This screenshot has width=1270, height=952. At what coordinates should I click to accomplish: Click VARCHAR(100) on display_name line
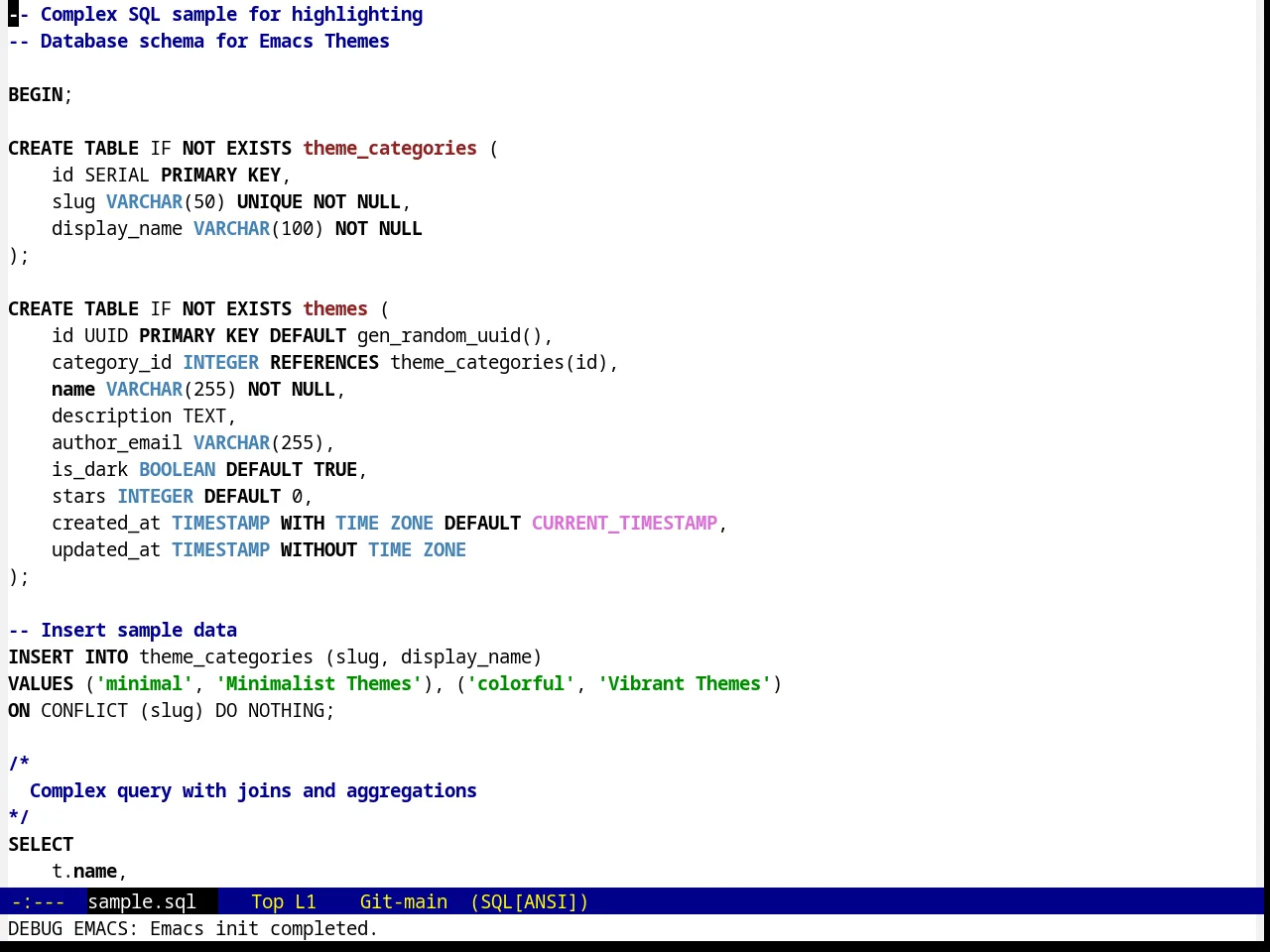259,228
